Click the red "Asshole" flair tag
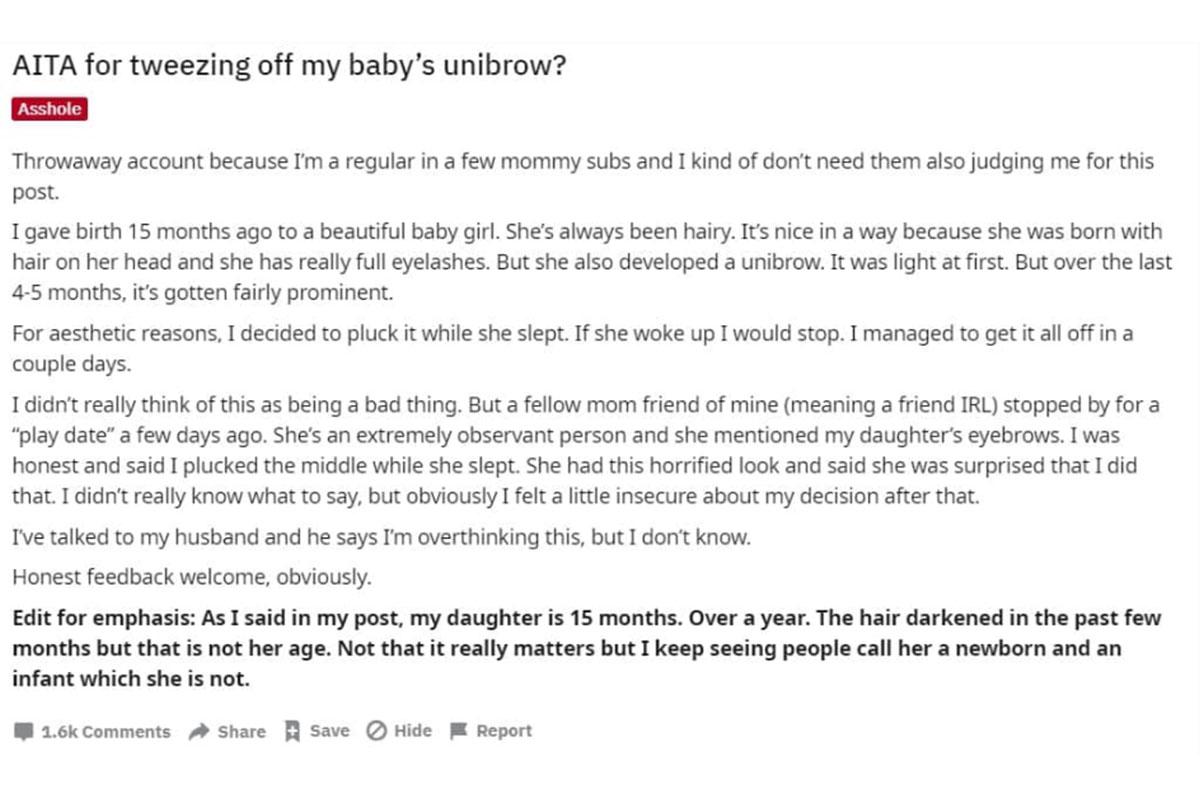 [x=50, y=109]
